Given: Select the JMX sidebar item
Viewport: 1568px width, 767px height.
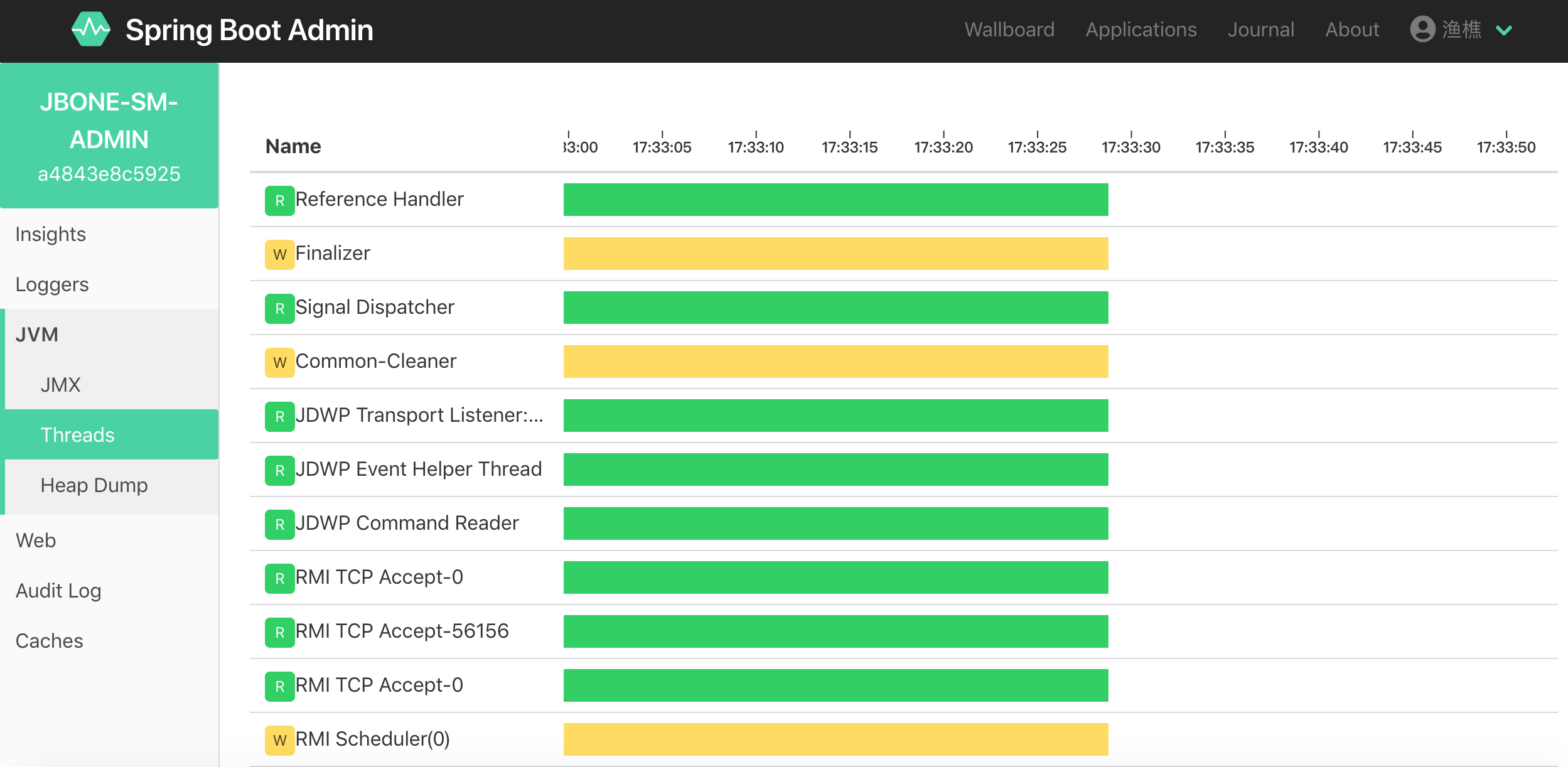Looking at the screenshot, I should pos(60,385).
